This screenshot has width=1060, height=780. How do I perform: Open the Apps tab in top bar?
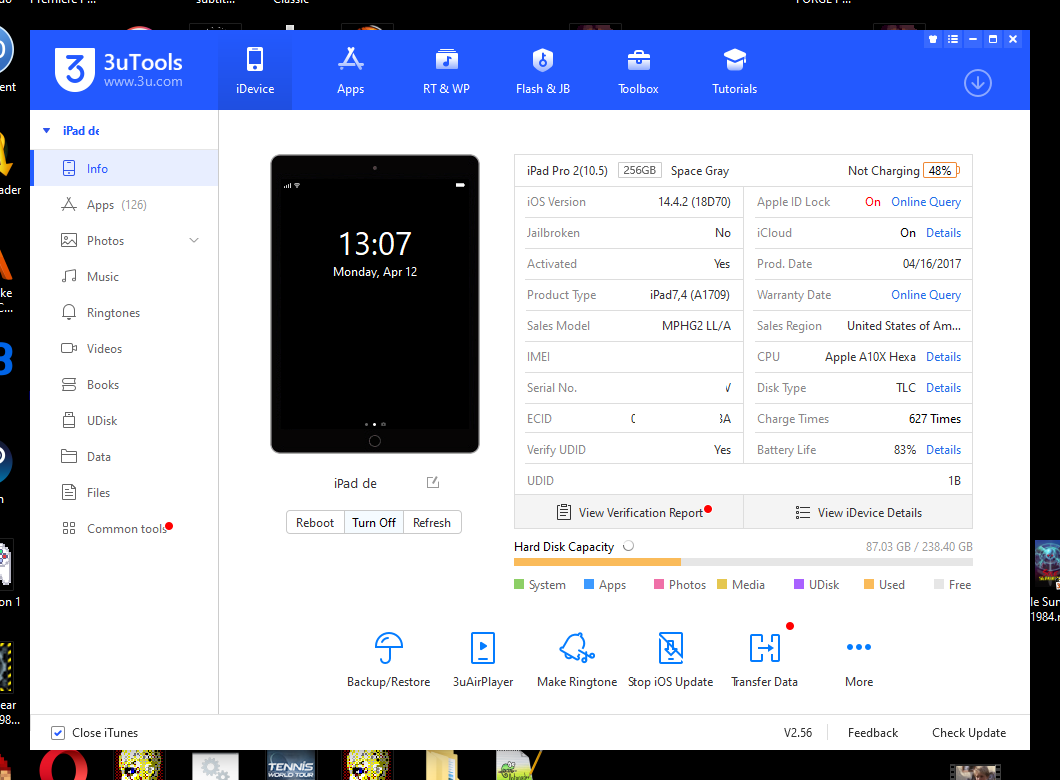tap(350, 70)
